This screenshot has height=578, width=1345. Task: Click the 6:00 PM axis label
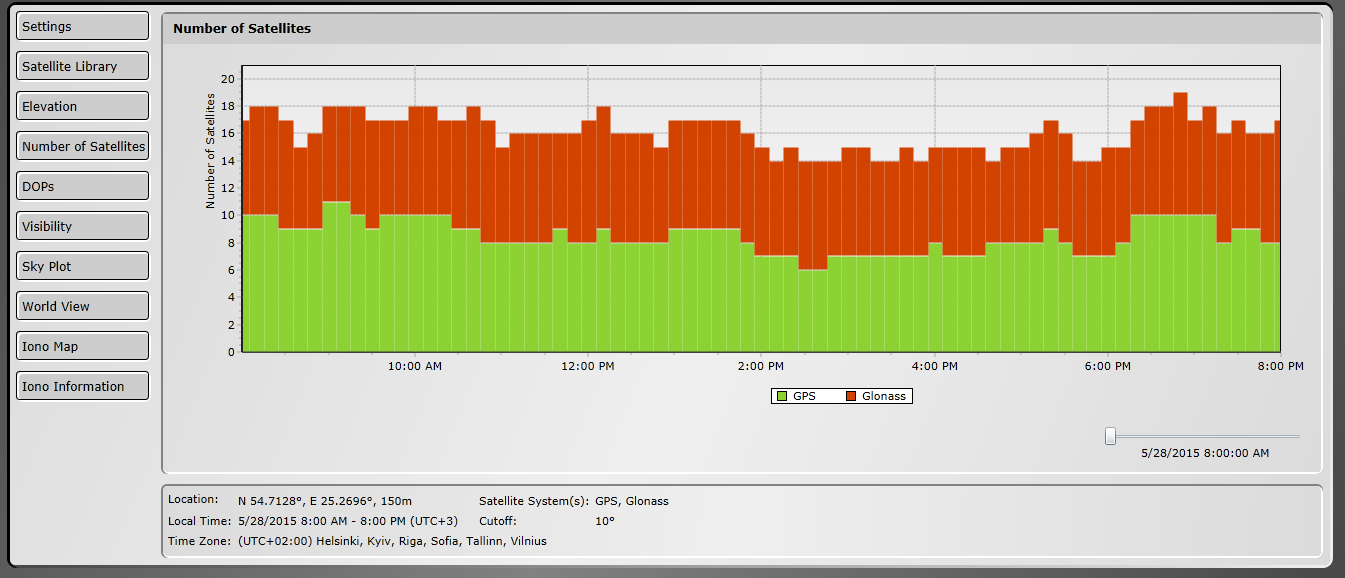click(x=1108, y=367)
